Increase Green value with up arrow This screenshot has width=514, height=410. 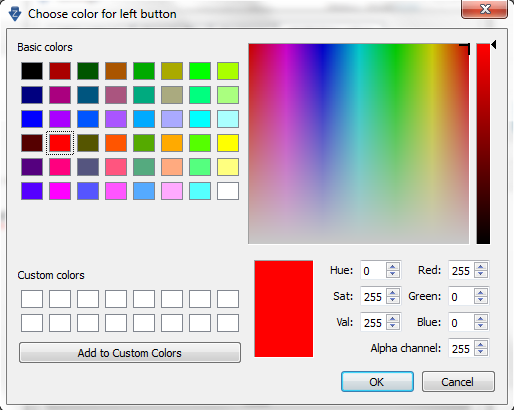481,293
